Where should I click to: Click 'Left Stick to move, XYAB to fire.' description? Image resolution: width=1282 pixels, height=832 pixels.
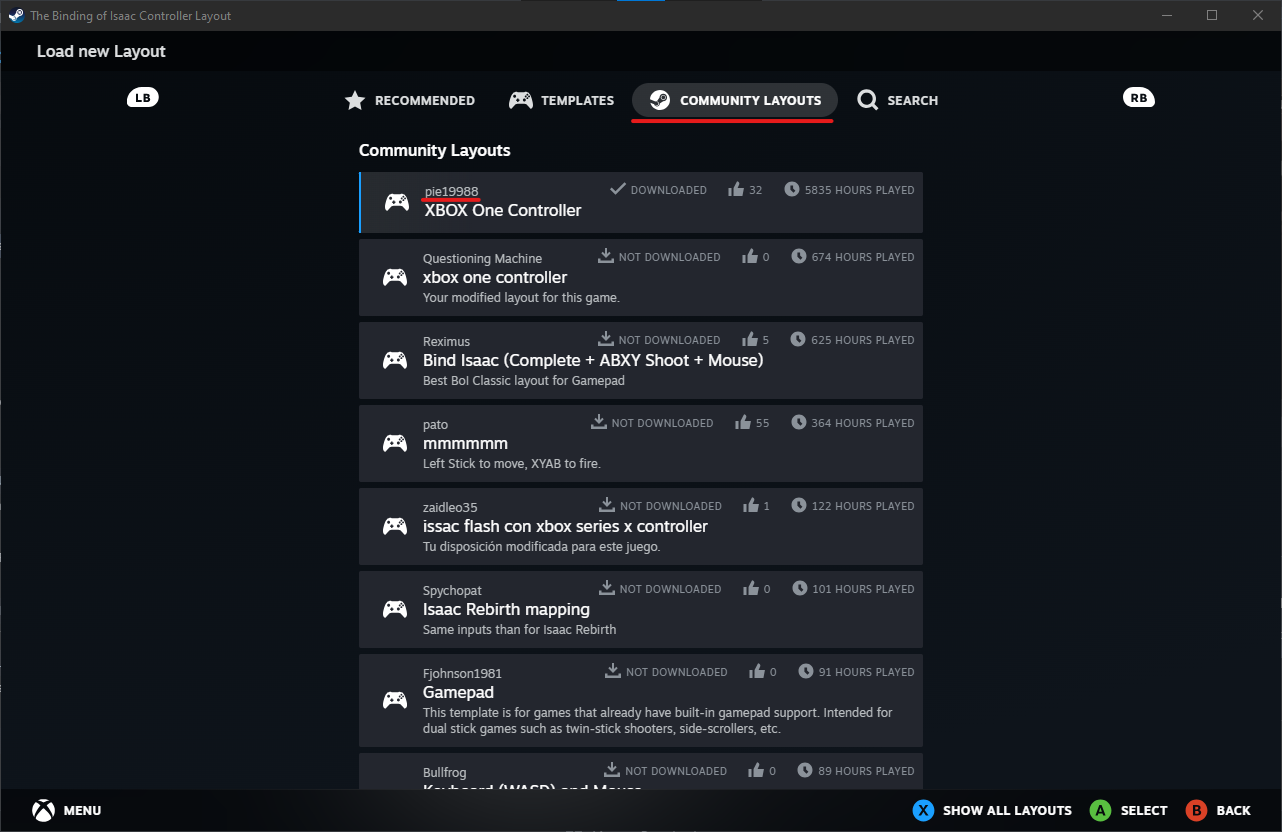(512, 464)
